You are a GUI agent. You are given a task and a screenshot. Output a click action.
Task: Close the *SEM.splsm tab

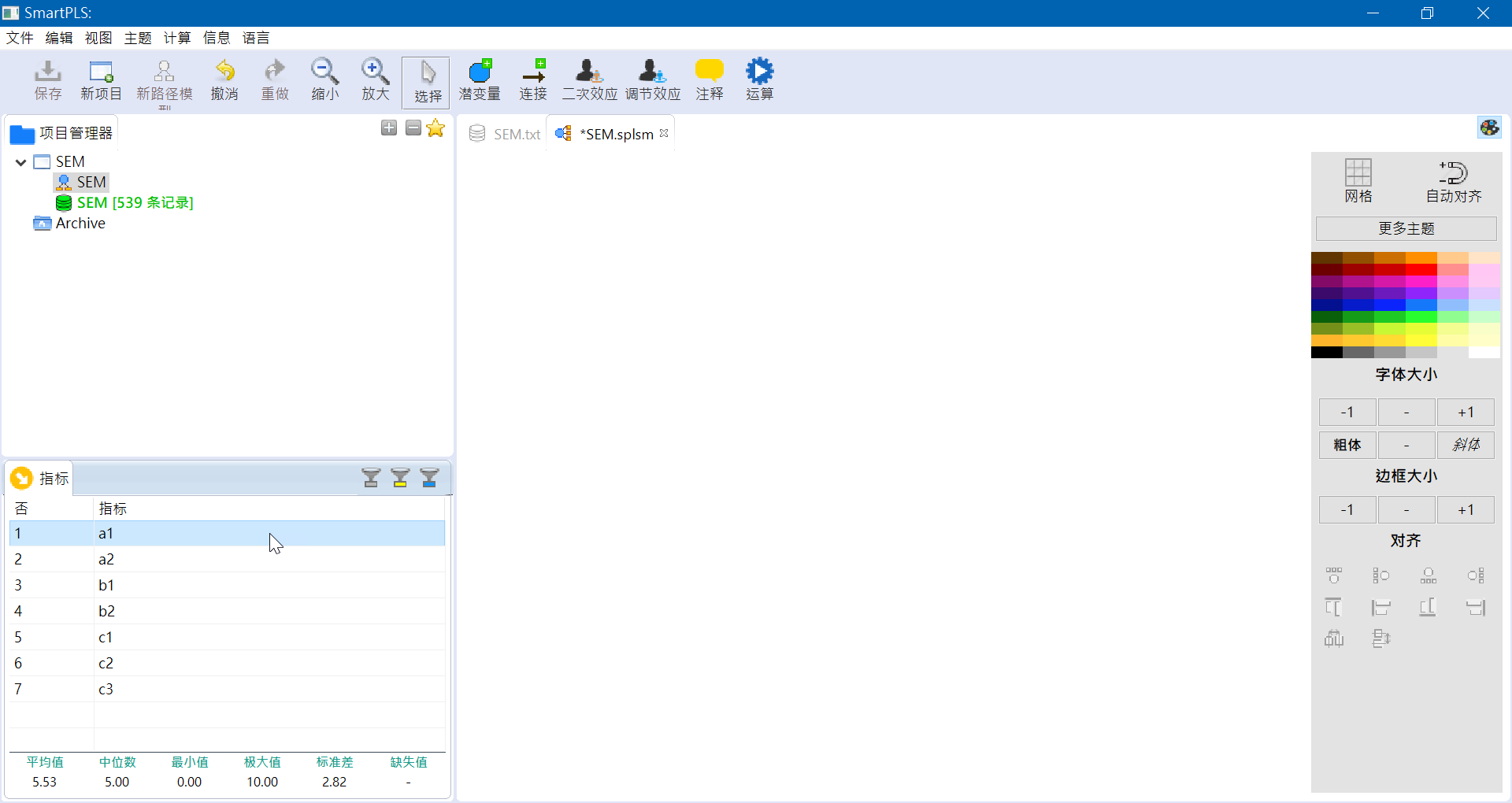pos(664,133)
